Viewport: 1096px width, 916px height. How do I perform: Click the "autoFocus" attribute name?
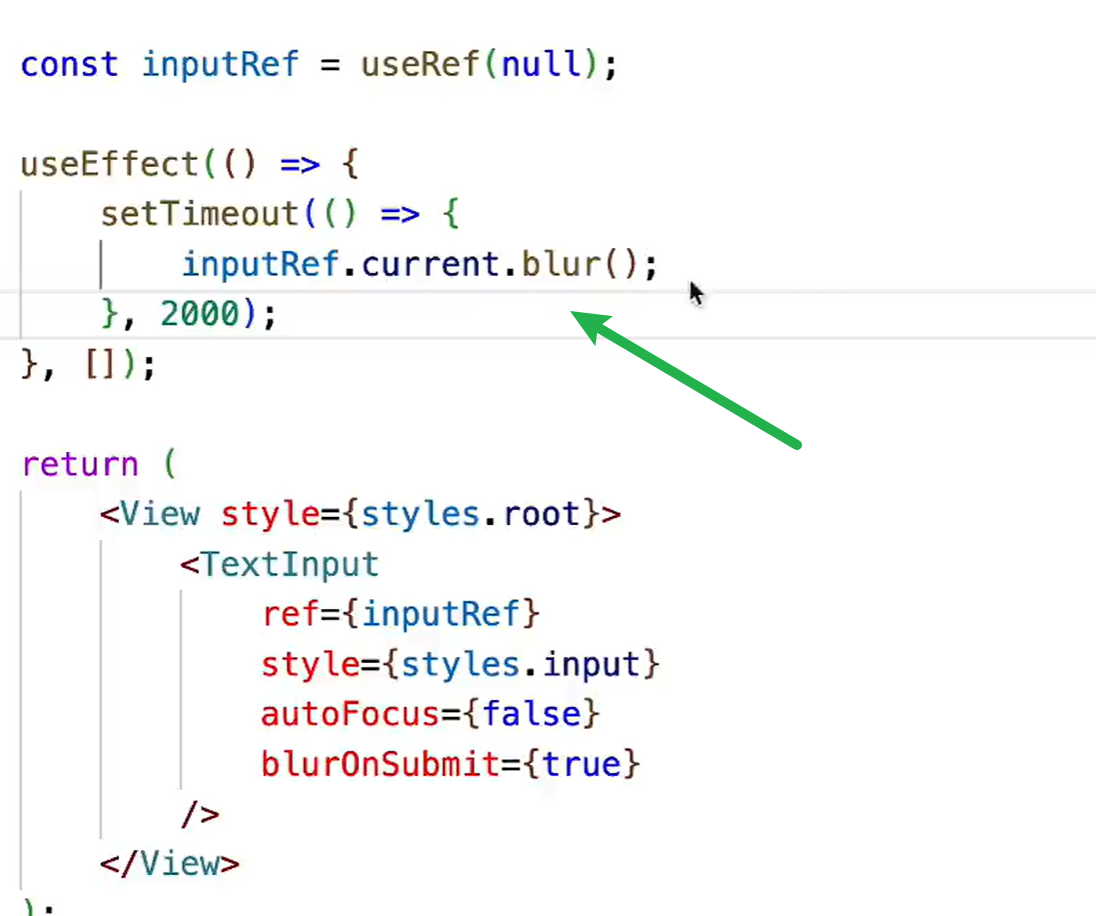coord(350,714)
